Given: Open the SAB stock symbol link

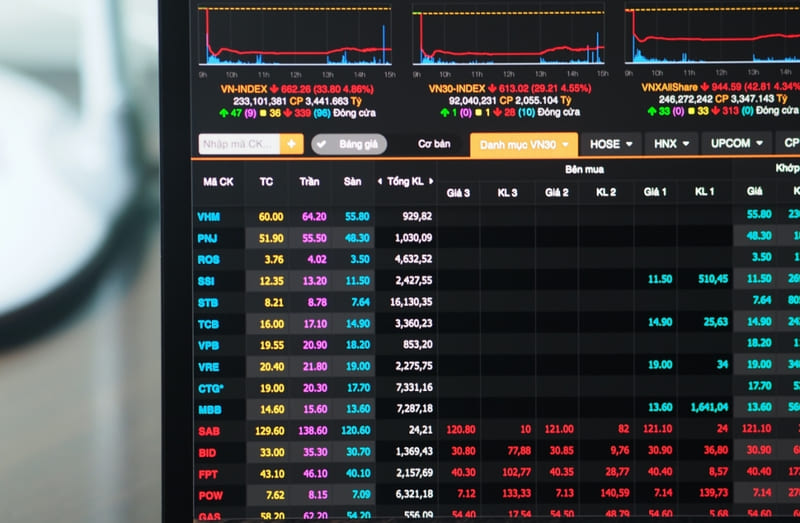Looking at the screenshot, I should 209,431.
